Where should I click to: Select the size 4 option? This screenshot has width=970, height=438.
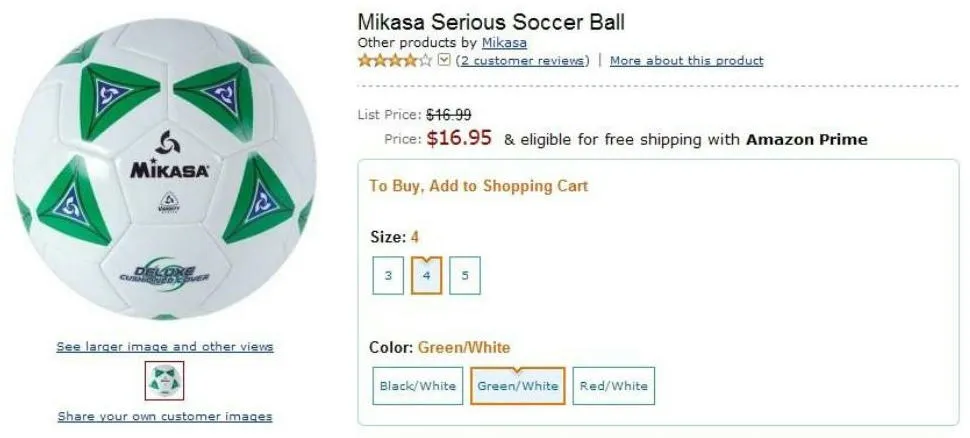(x=426, y=275)
